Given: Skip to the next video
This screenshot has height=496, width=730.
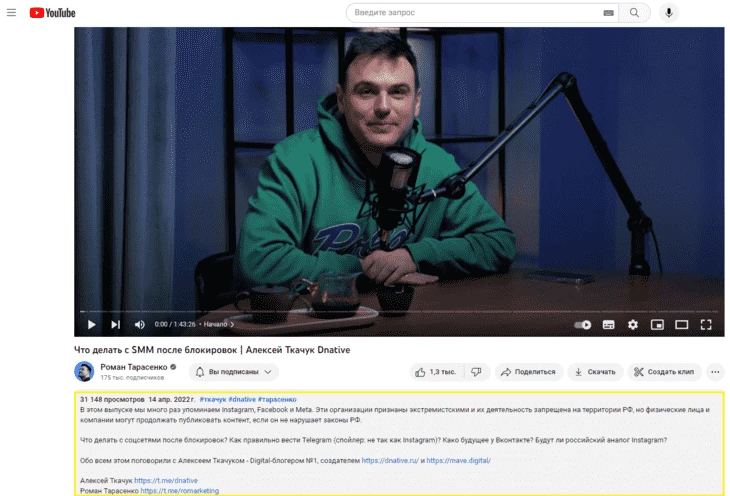Looking at the screenshot, I should coord(115,325).
